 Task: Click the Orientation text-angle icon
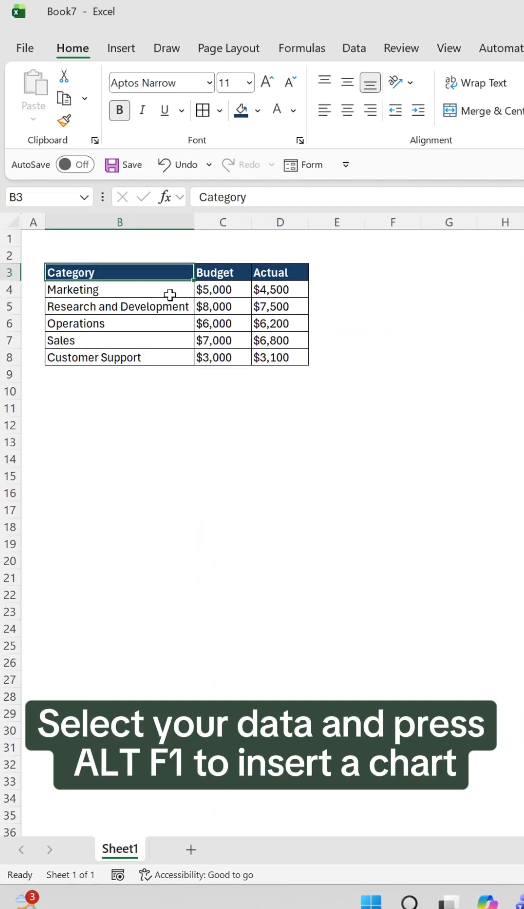coord(396,82)
